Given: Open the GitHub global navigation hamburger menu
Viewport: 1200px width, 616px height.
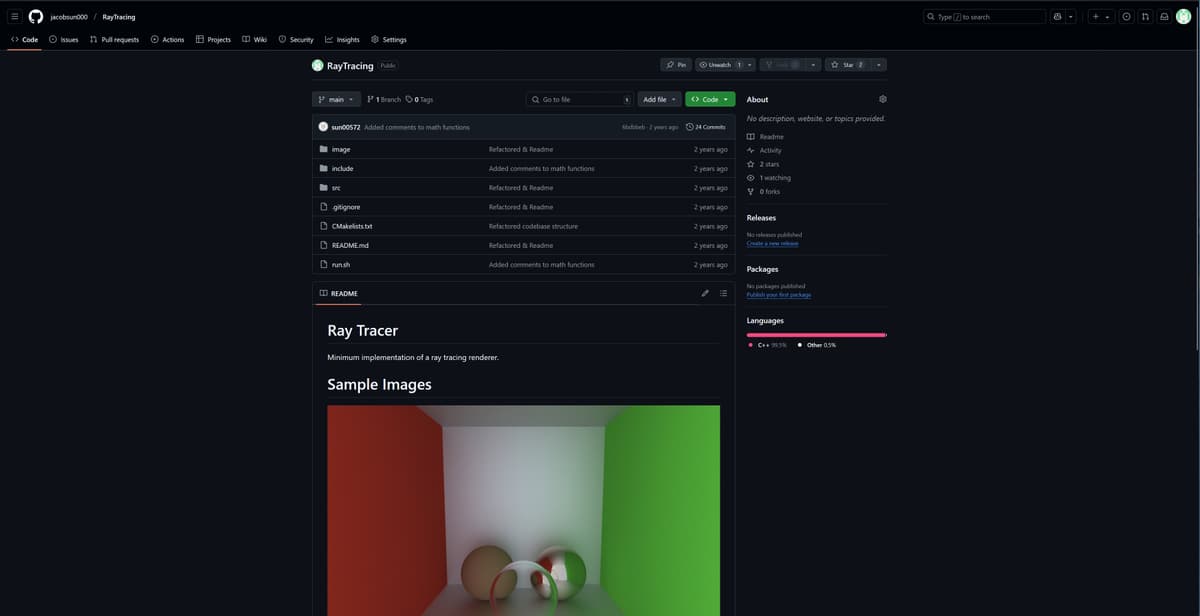Looking at the screenshot, I should [15, 16].
